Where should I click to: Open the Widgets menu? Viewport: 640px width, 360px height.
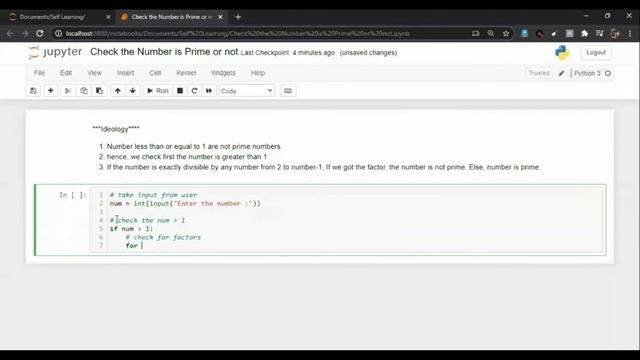coord(223,73)
